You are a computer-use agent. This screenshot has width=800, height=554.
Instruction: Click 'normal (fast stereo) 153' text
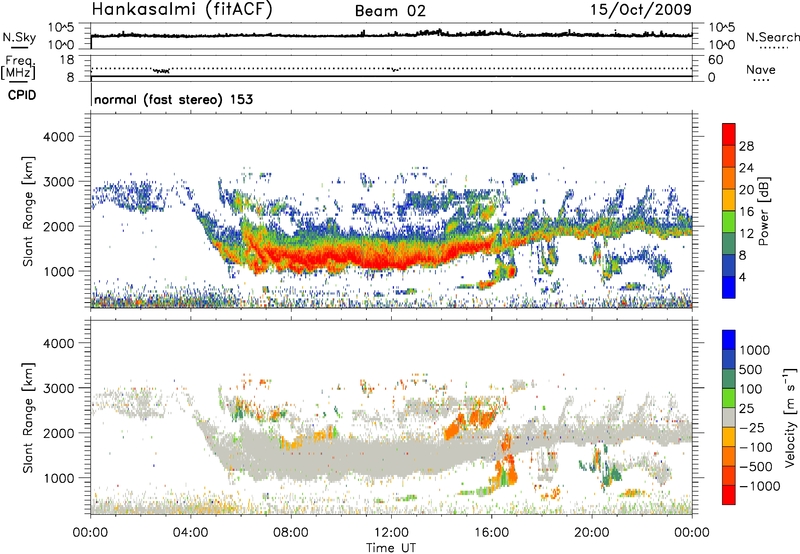(x=173, y=99)
